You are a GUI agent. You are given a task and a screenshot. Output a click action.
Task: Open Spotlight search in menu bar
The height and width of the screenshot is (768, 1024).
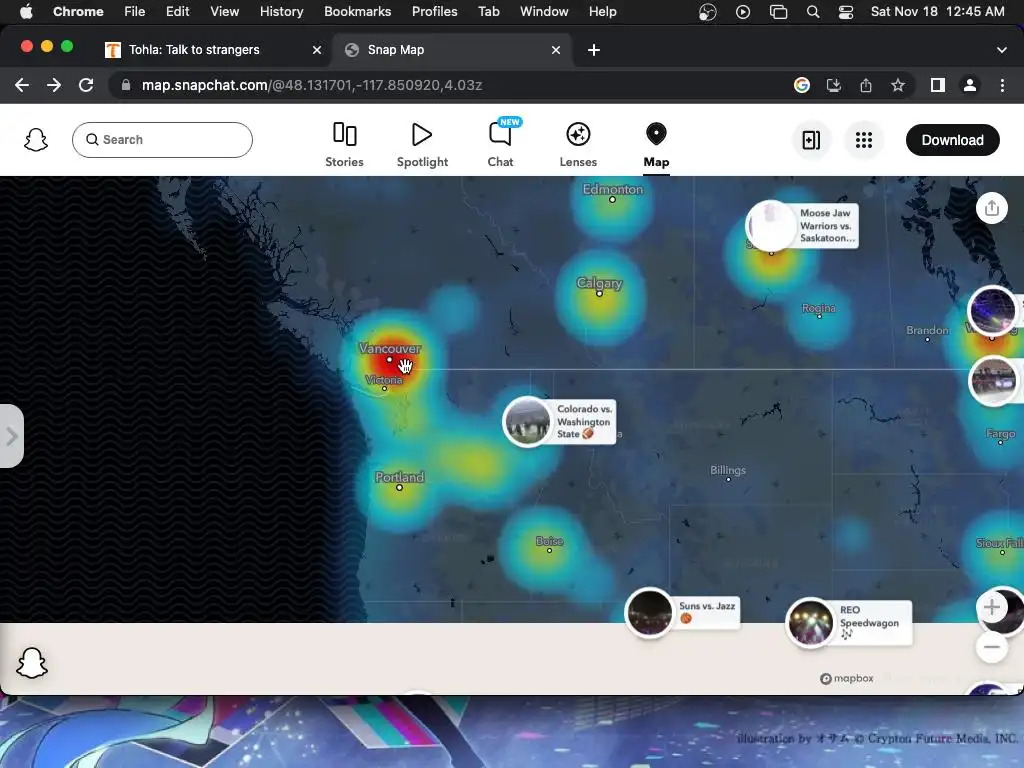(812, 12)
